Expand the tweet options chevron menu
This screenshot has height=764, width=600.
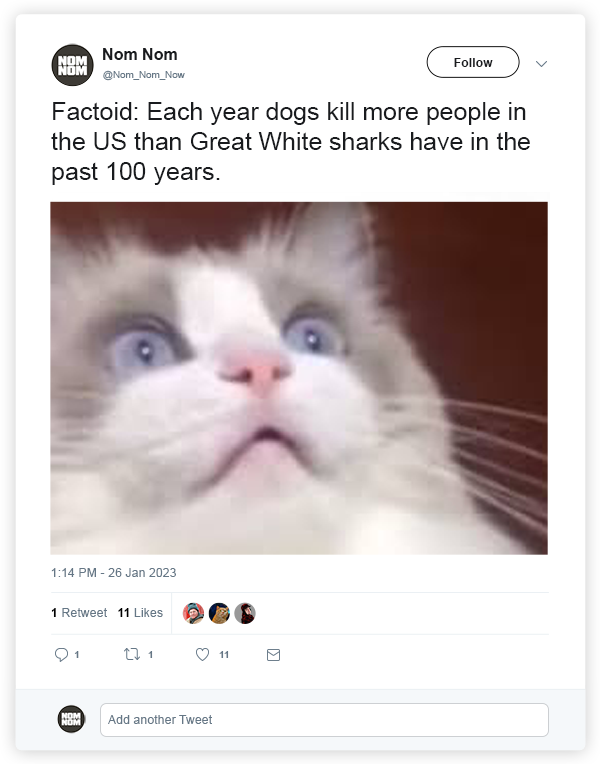(541, 63)
